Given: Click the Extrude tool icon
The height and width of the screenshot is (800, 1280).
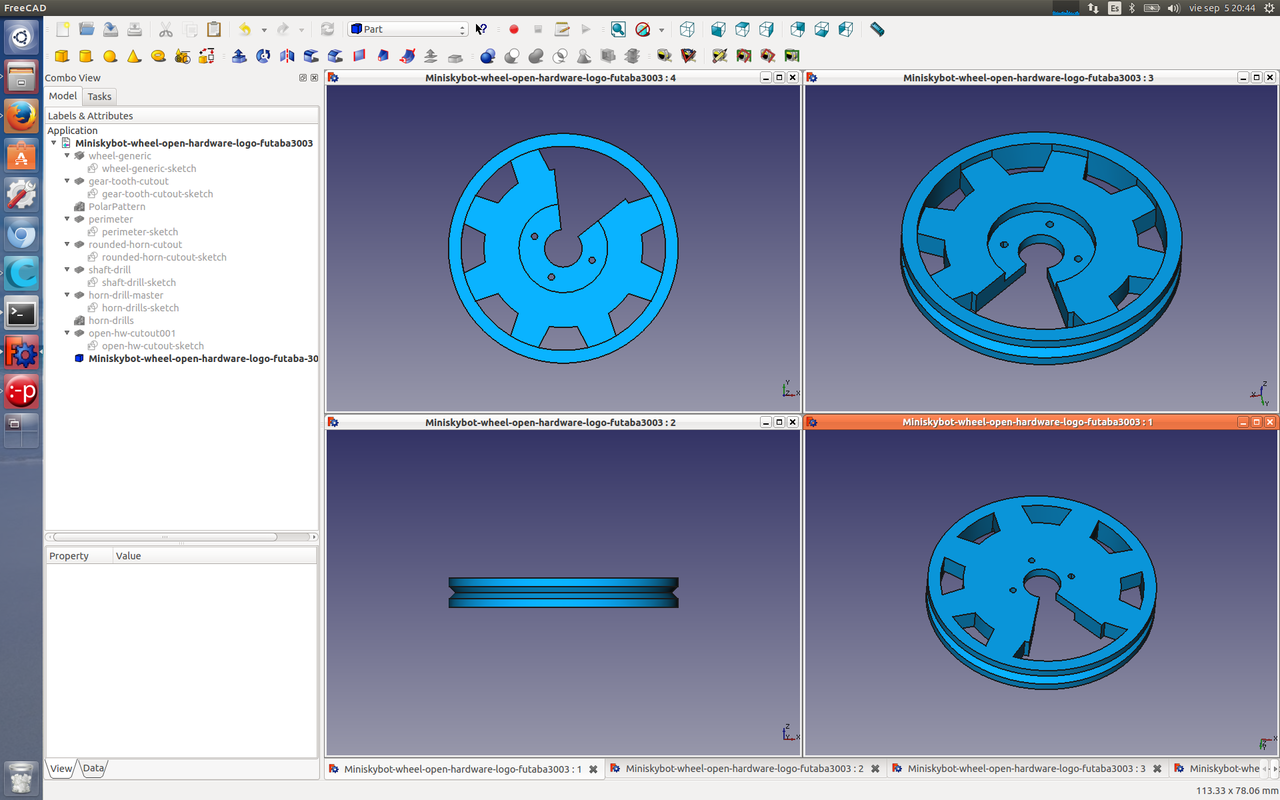Looking at the screenshot, I should click(239, 56).
